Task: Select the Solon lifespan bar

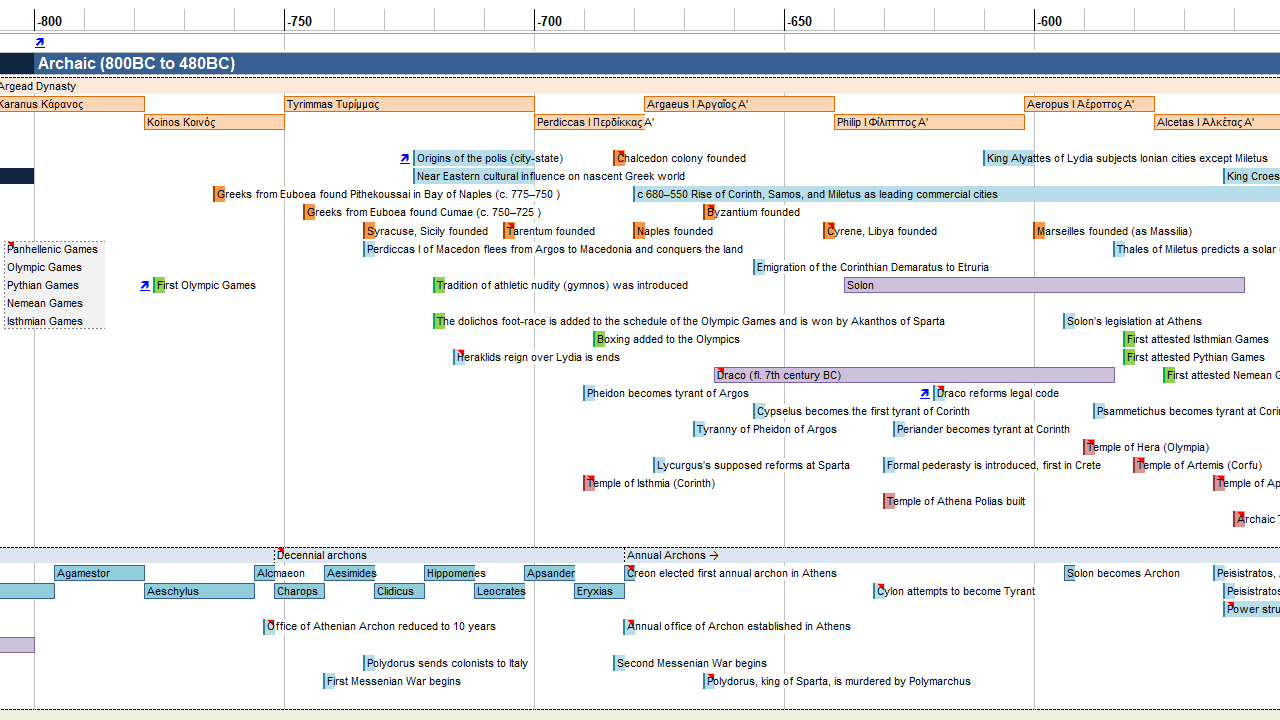Action: point(1043,286)
